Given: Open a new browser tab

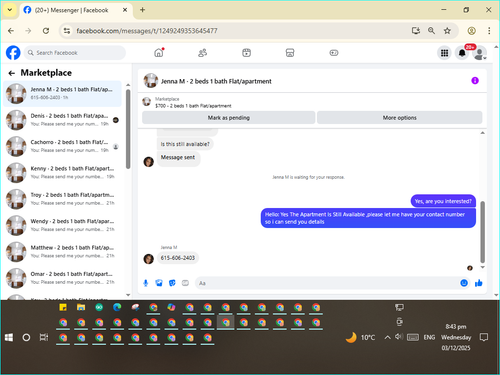Looking at the screenshot, I should tap(142, 10).
